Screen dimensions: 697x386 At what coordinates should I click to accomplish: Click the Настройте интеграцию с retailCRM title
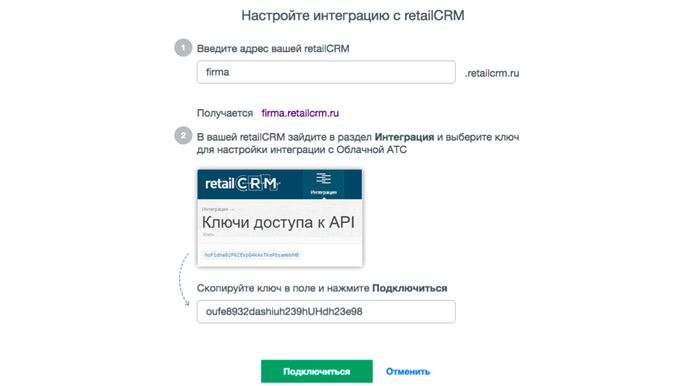[x=353, y=16]
